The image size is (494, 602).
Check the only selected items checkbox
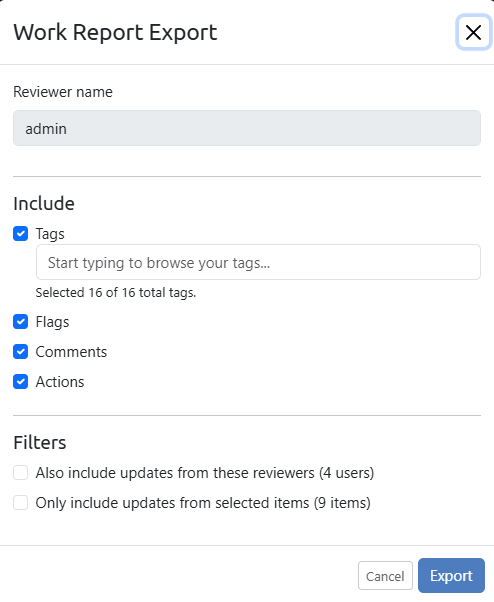(21, 503)
